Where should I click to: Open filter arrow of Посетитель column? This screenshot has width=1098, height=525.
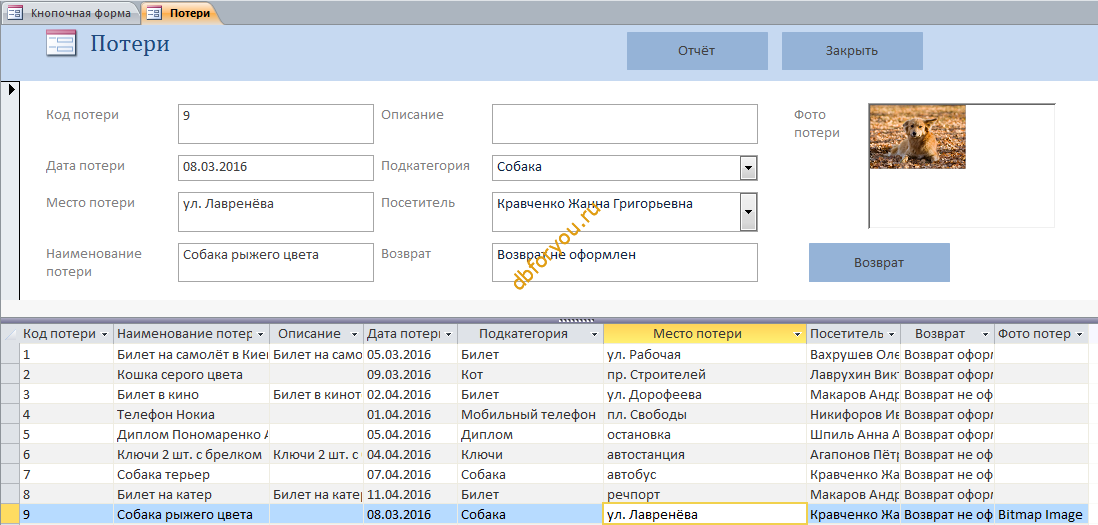point(891,335)
